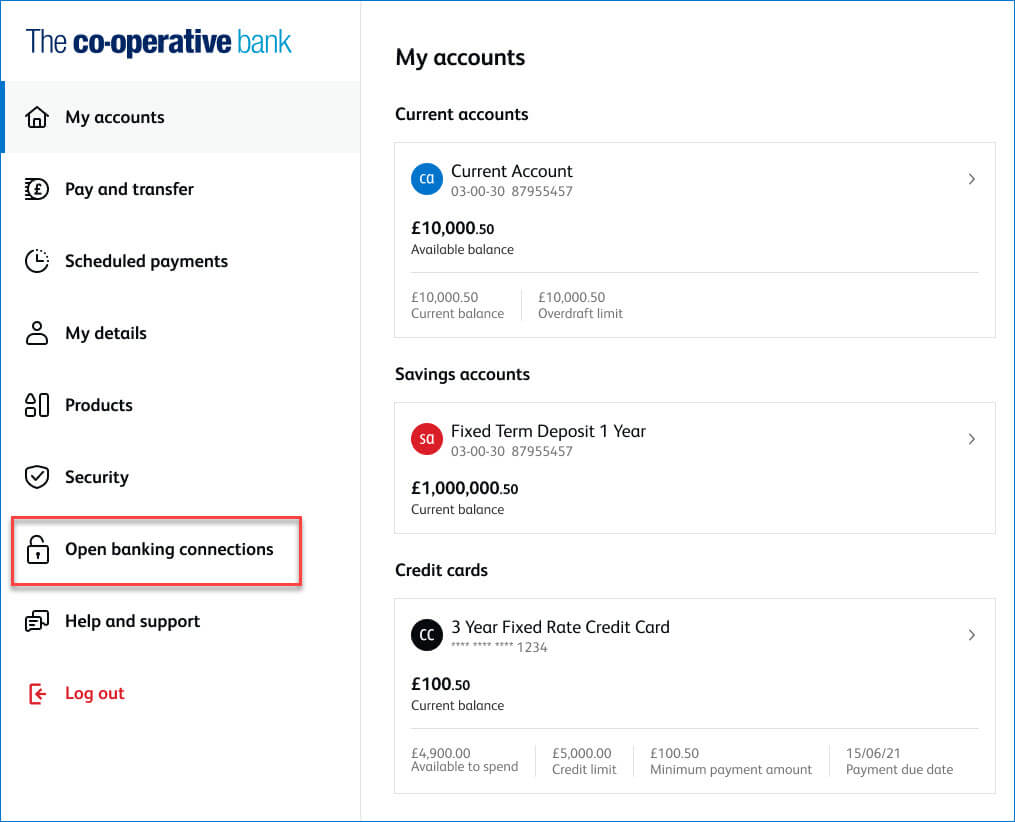Click the red 'sa' savings account badge
1015x822 pixels.
pyautogui.click(x=427, y=439)
